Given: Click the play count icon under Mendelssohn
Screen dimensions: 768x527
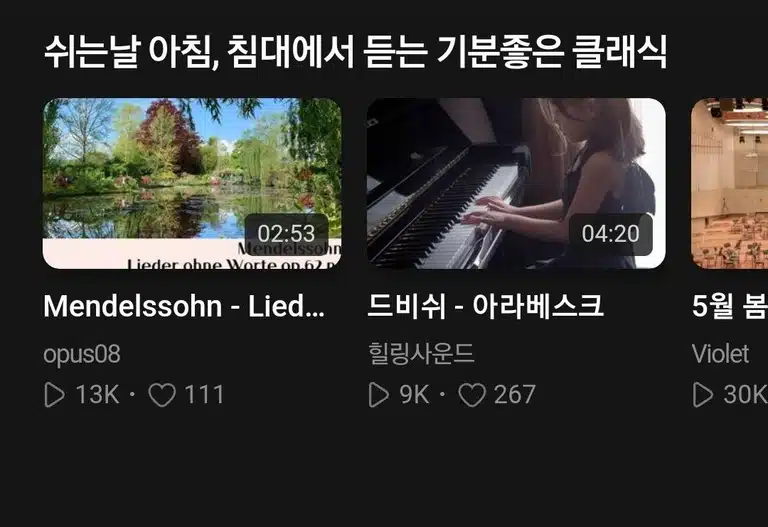Looking at the screenshot, I should pyautogui.click(x=54, y=395).
